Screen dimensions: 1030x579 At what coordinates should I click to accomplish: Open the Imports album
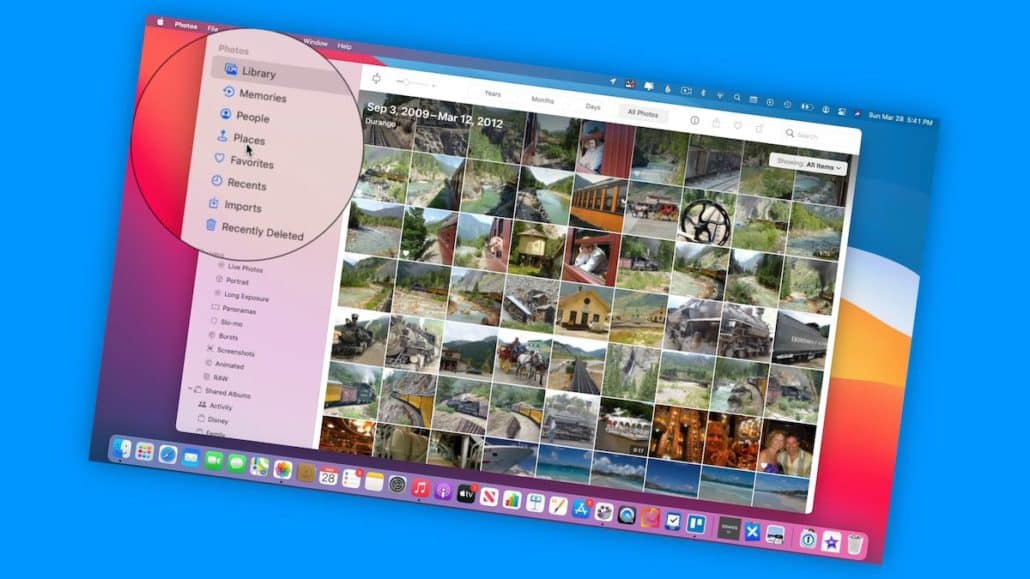pyautogui.click(x=242, y=206)
